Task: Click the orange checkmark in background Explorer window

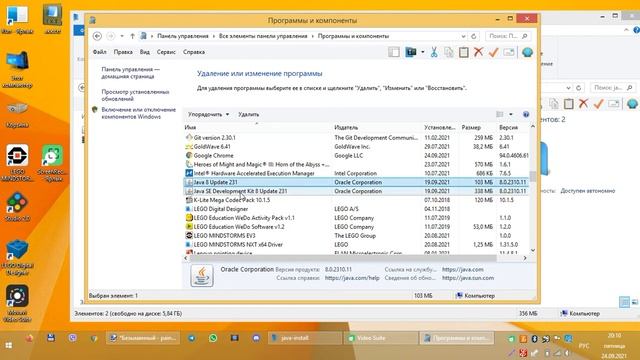Action: pyautogui.click(x=598, y=104)
